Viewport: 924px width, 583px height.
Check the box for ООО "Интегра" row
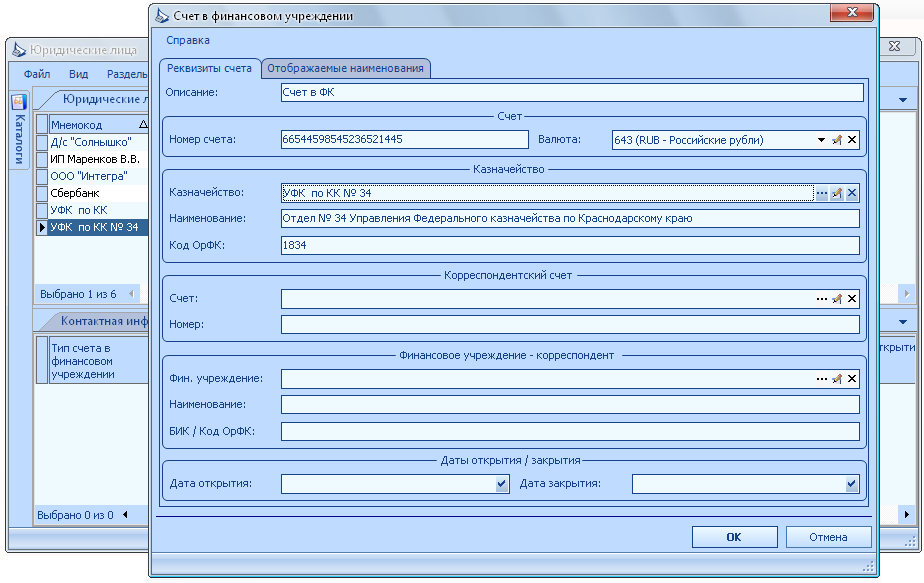[41, 177]
